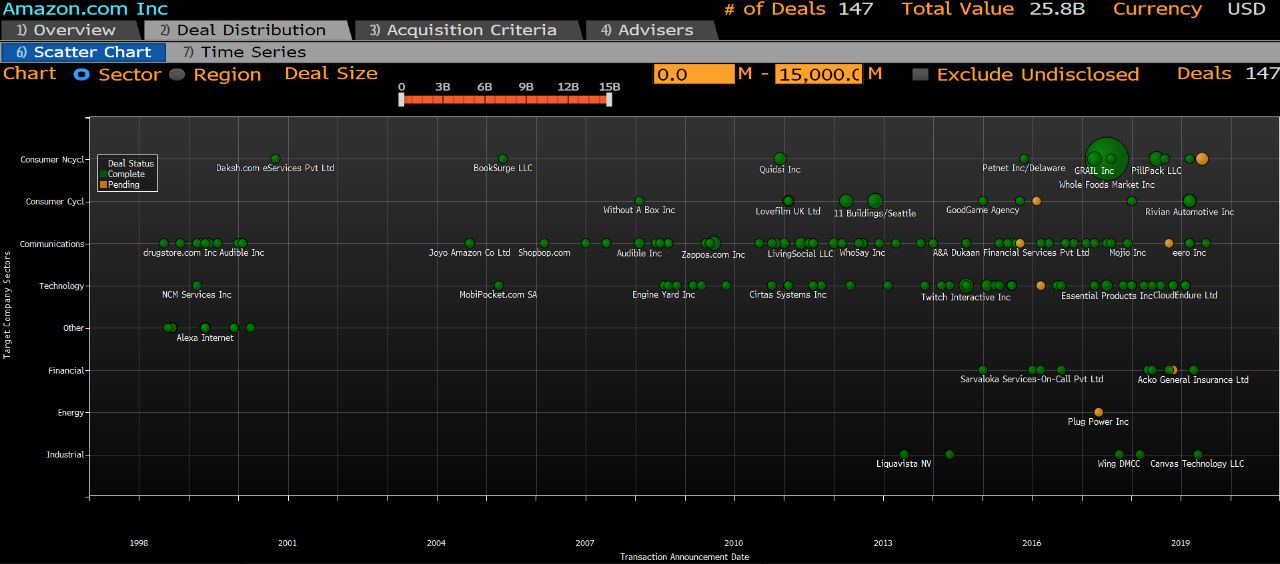Click the Lovefilm UK Ltd bubble

point(788,201)
